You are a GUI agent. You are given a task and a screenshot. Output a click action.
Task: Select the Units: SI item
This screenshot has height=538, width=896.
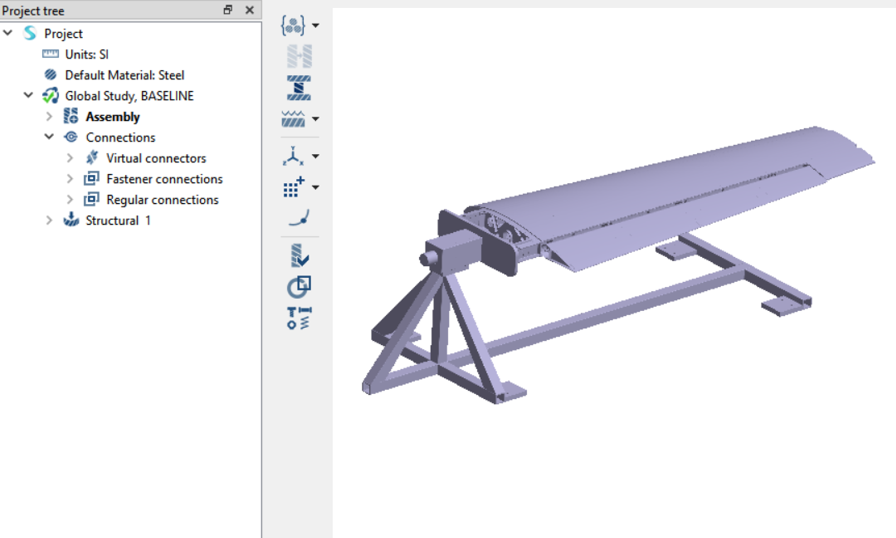click(x=86, y=54)
